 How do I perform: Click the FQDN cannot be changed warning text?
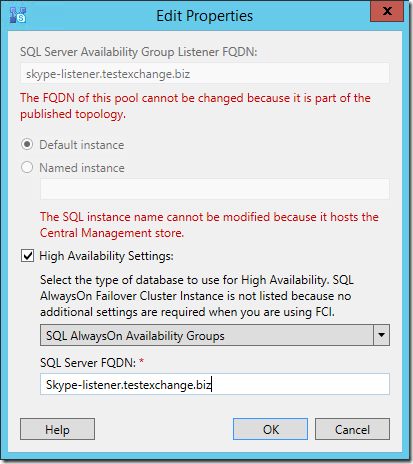pyautogui.click(x=195, y=106)
